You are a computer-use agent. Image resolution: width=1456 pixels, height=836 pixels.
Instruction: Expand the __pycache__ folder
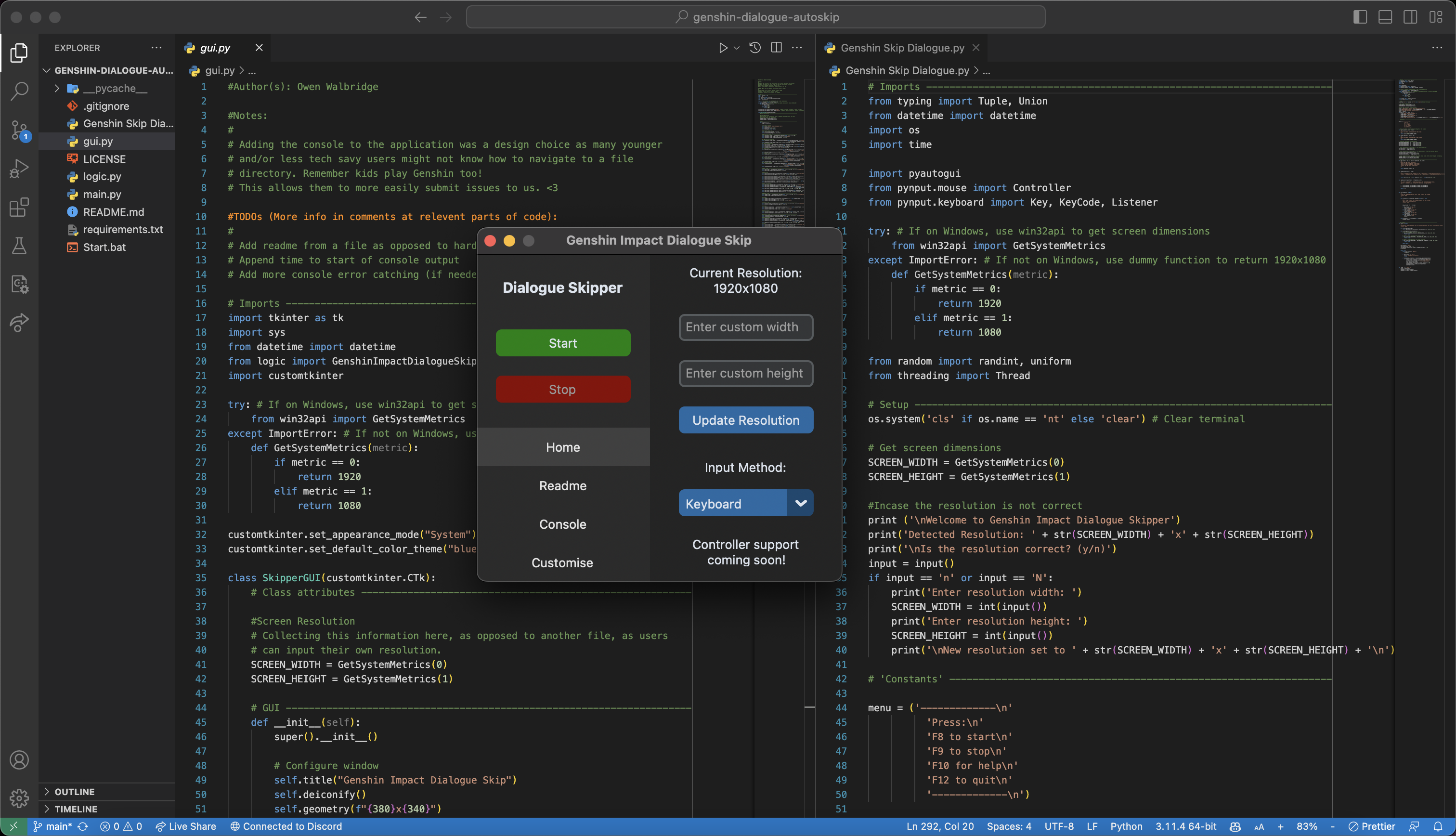pos(56,88)
